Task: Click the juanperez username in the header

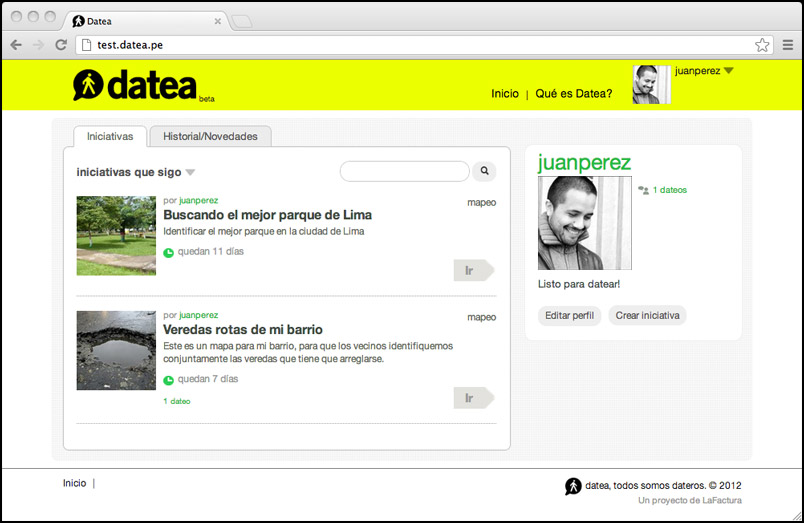Action: [x=697, y=71]
